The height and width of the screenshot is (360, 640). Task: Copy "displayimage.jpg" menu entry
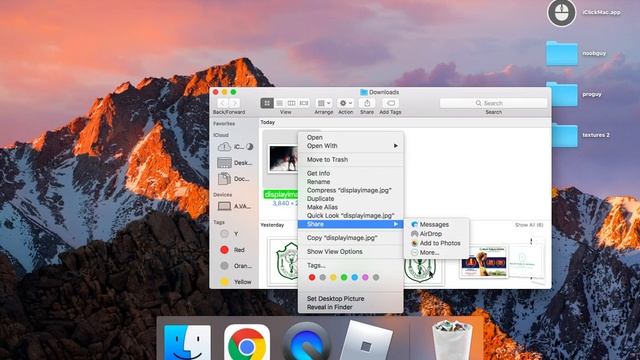click(x=351, y=238)
